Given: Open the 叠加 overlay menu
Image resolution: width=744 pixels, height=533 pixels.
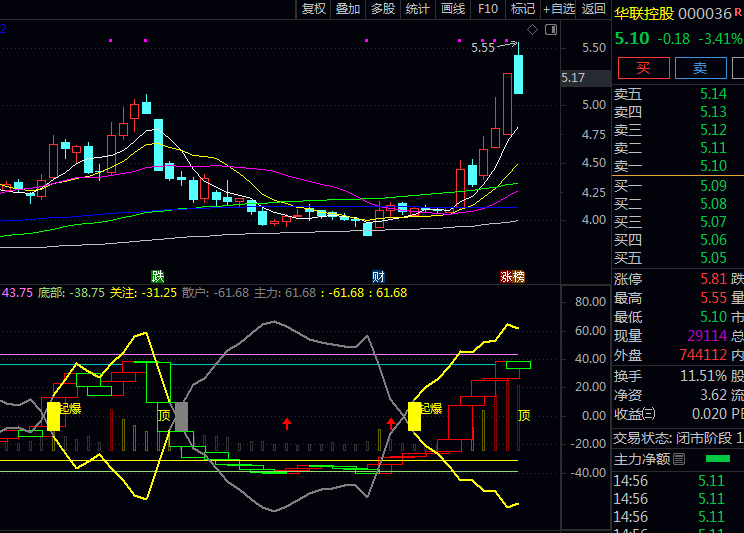Looking at the screenshot, I should 348,9.
